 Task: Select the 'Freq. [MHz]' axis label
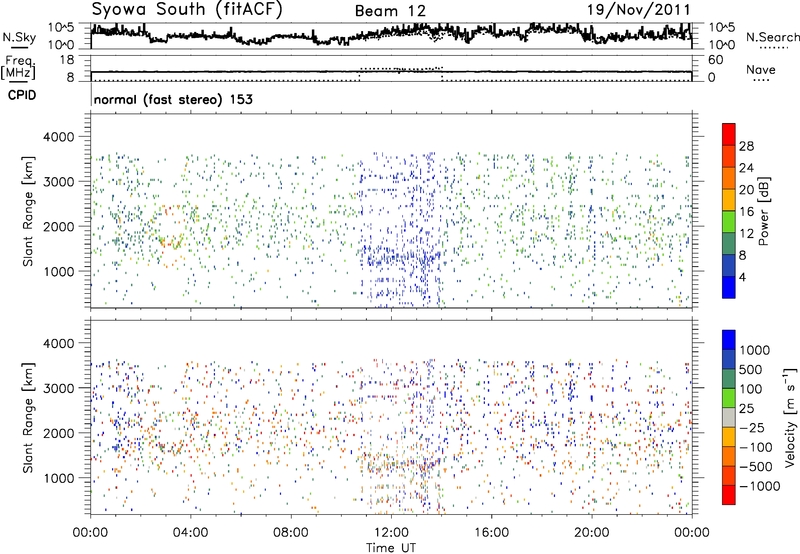point(18,68)
